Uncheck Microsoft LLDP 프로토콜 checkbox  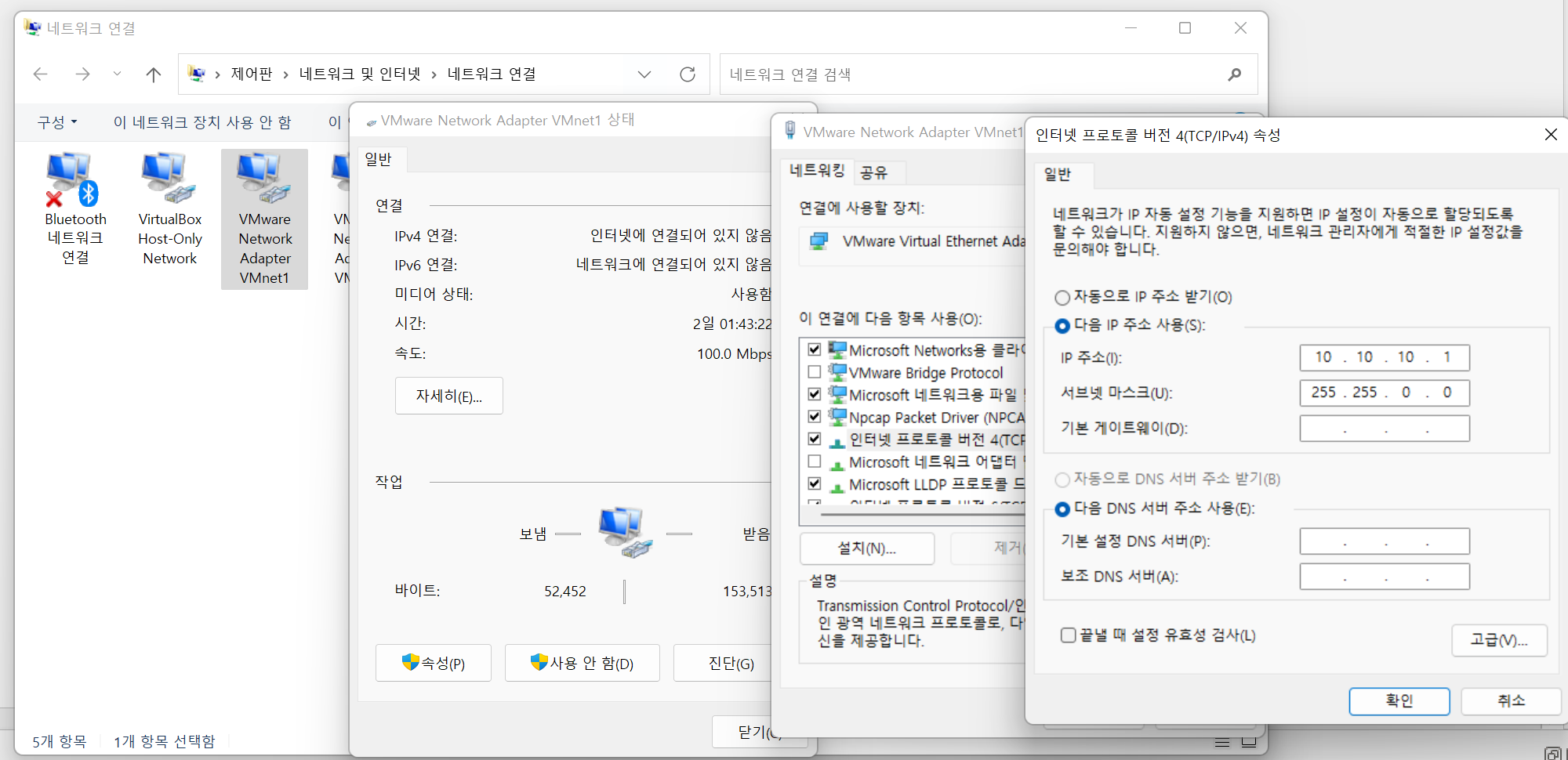coord(815,483)
